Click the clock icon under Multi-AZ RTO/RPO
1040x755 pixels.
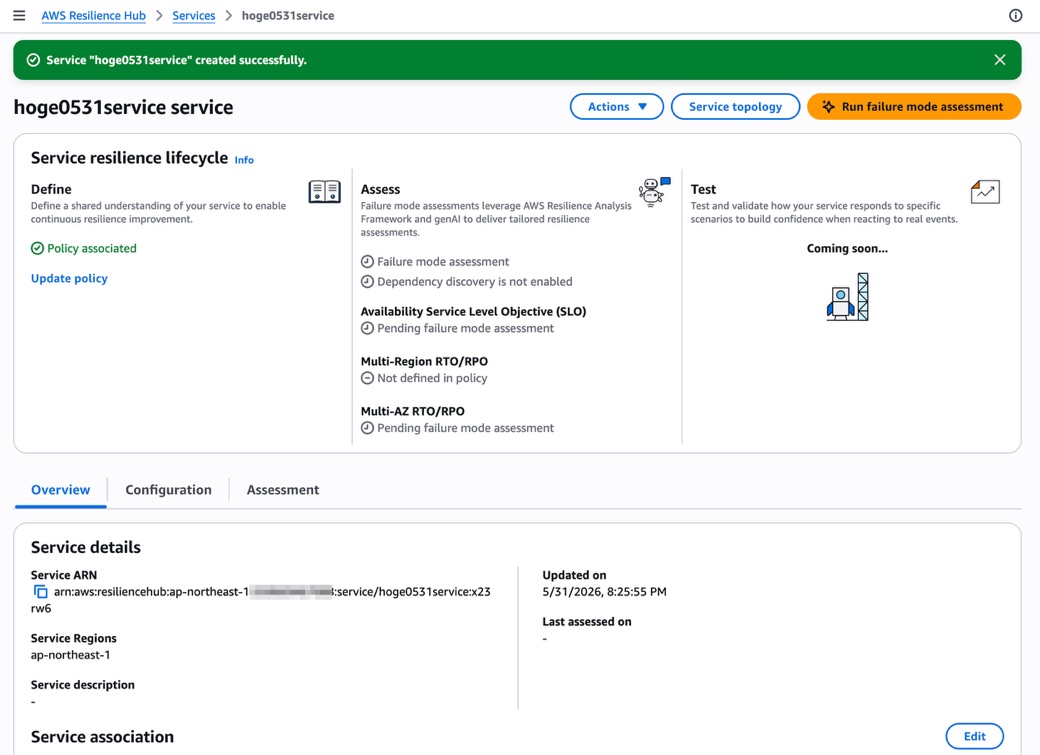point(367,428)
